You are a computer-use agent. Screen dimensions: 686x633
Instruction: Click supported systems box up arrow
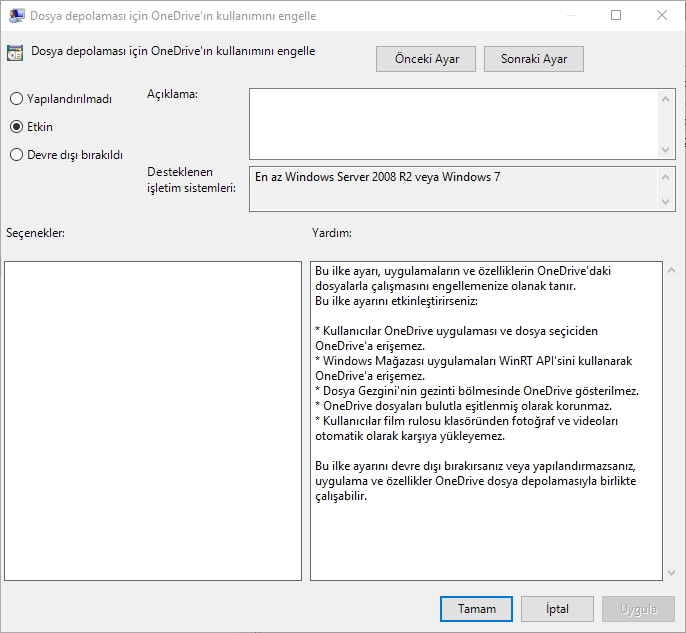(665, 177)
